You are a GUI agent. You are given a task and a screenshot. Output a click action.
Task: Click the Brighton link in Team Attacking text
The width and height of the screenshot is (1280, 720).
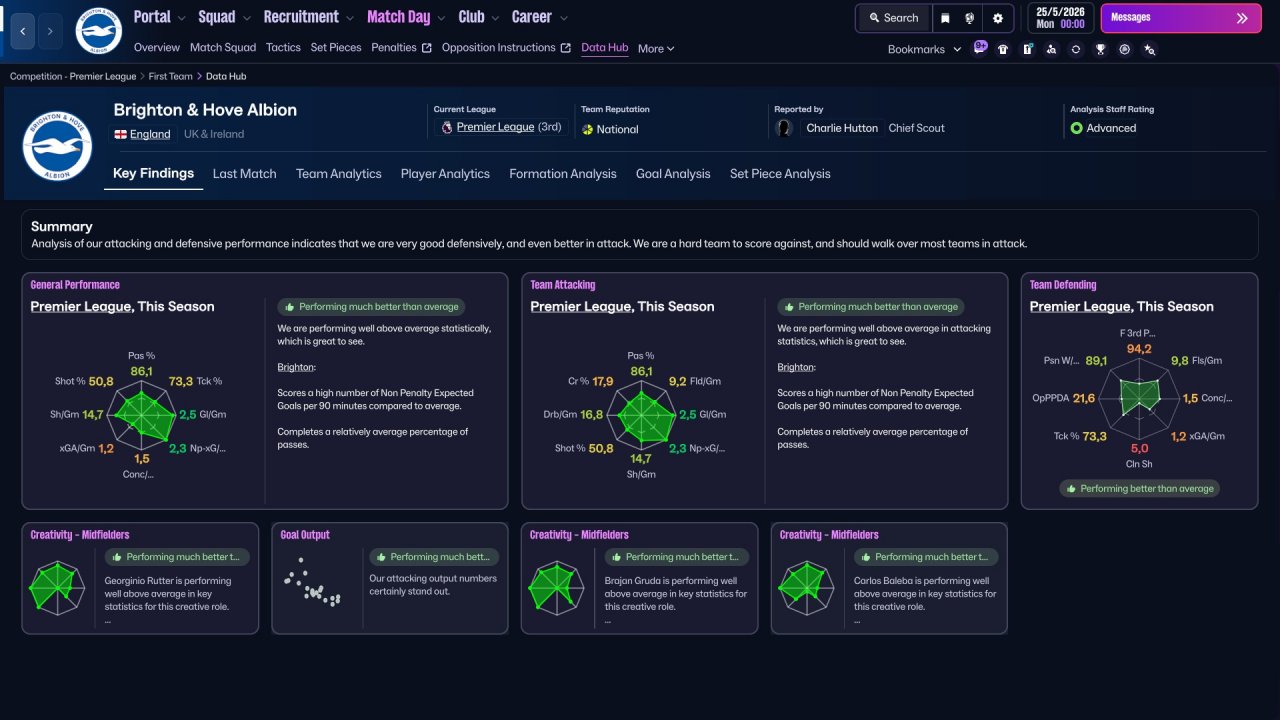[796, 367]
